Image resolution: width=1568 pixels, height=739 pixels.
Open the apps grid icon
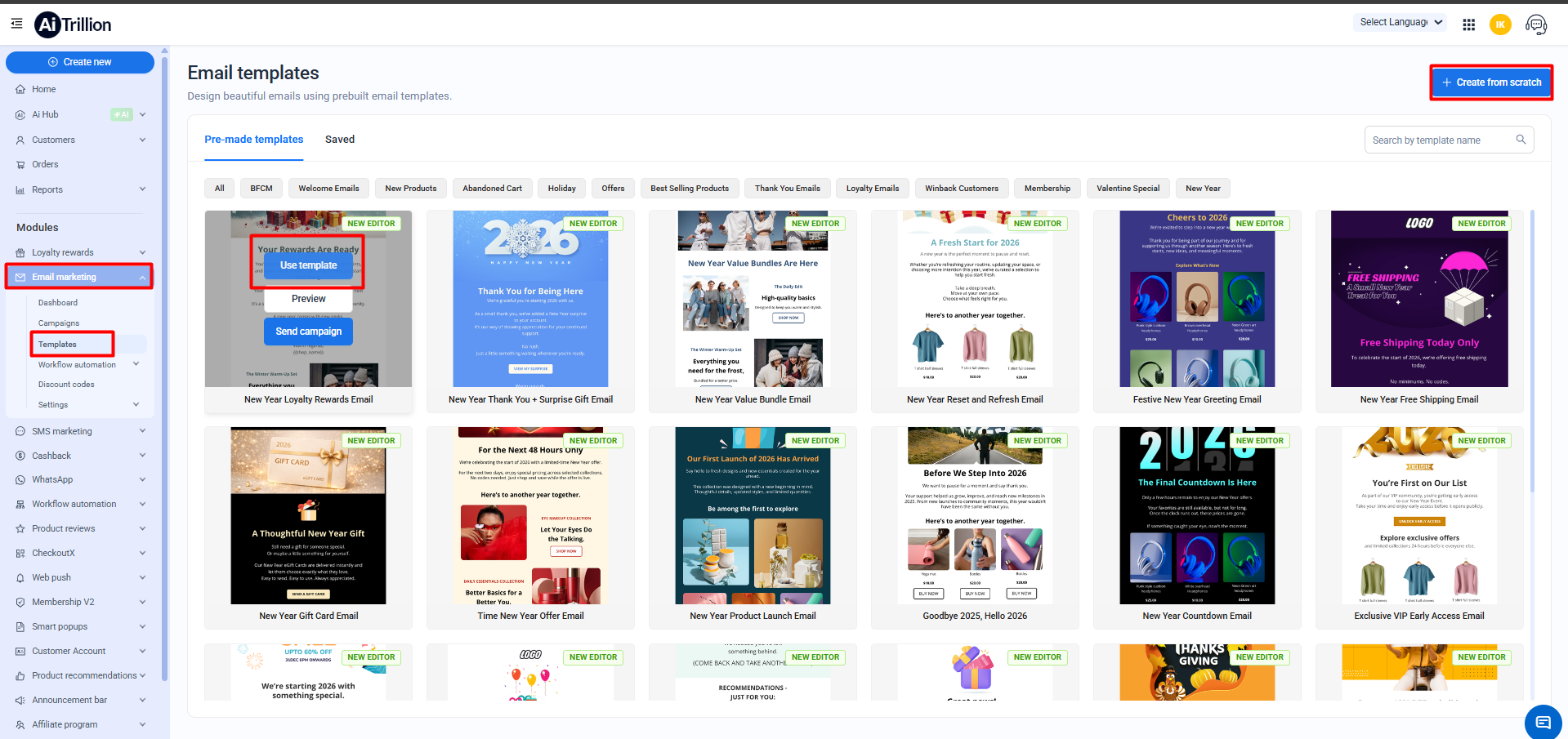point(1468,24)
